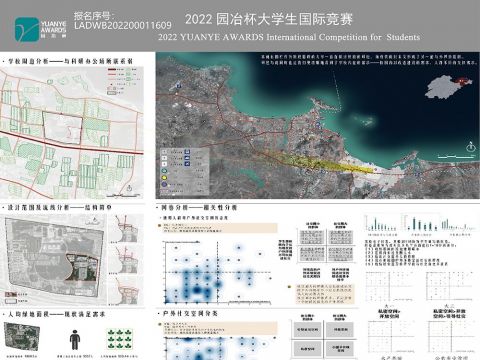Click the campus surroundings road map
Viewport: 480px width, 360px height.
click(72, 133)
